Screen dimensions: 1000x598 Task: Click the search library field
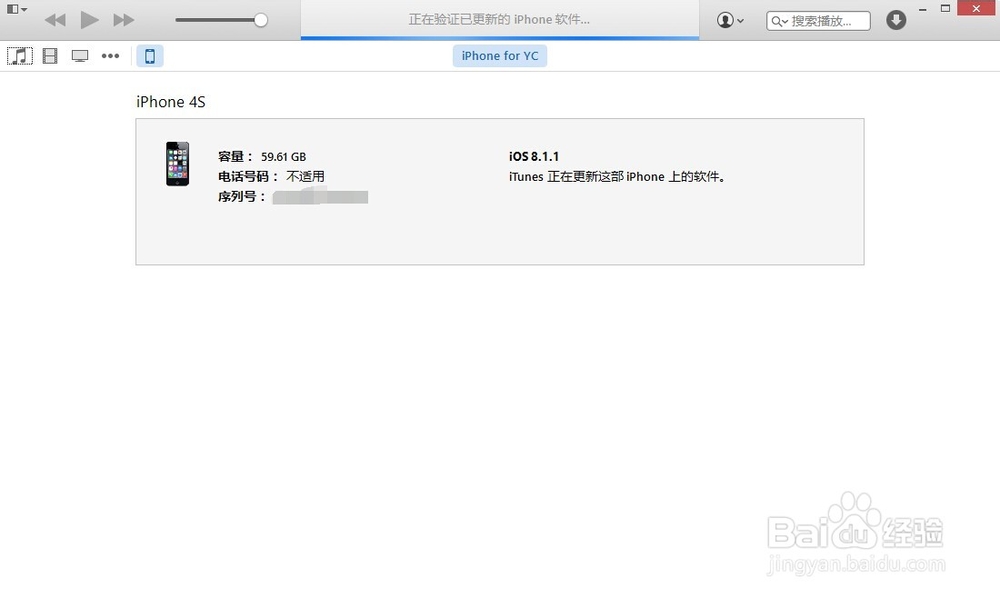(x=818, y=21)
